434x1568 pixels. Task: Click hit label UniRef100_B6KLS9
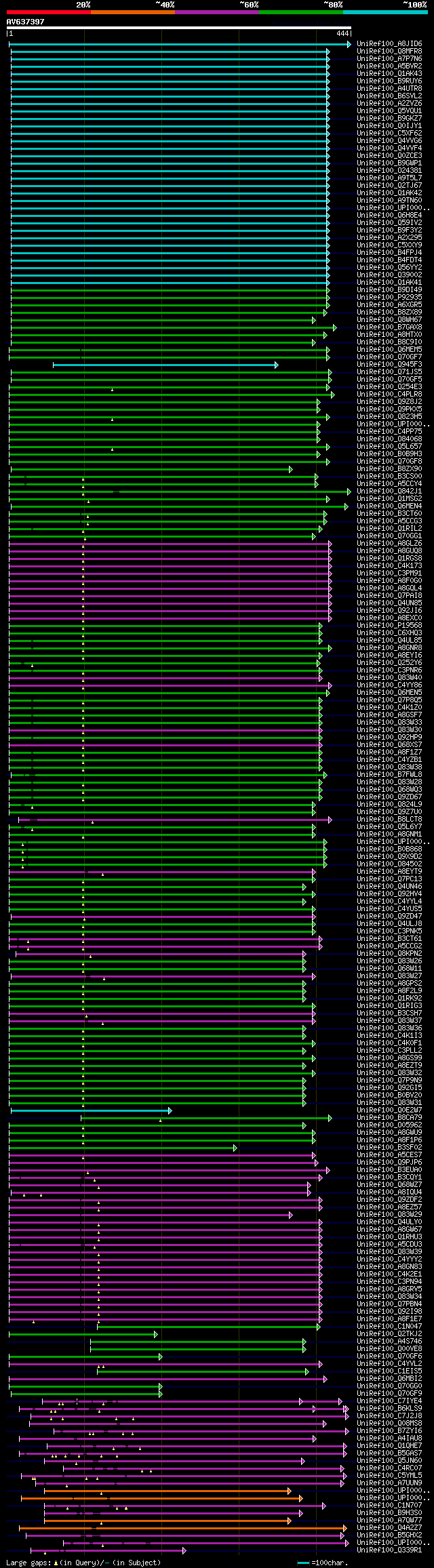pyautogui.click(x=389, y=1409)
